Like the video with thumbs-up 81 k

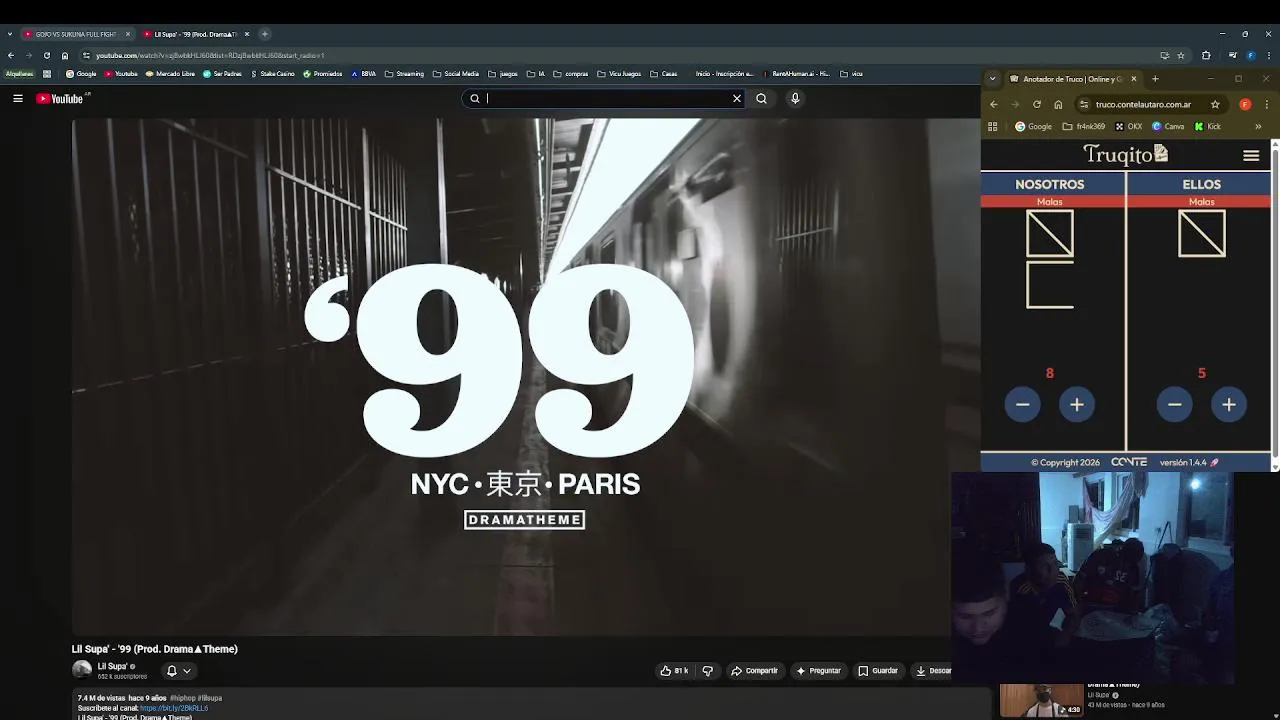(x=674, y=671)
